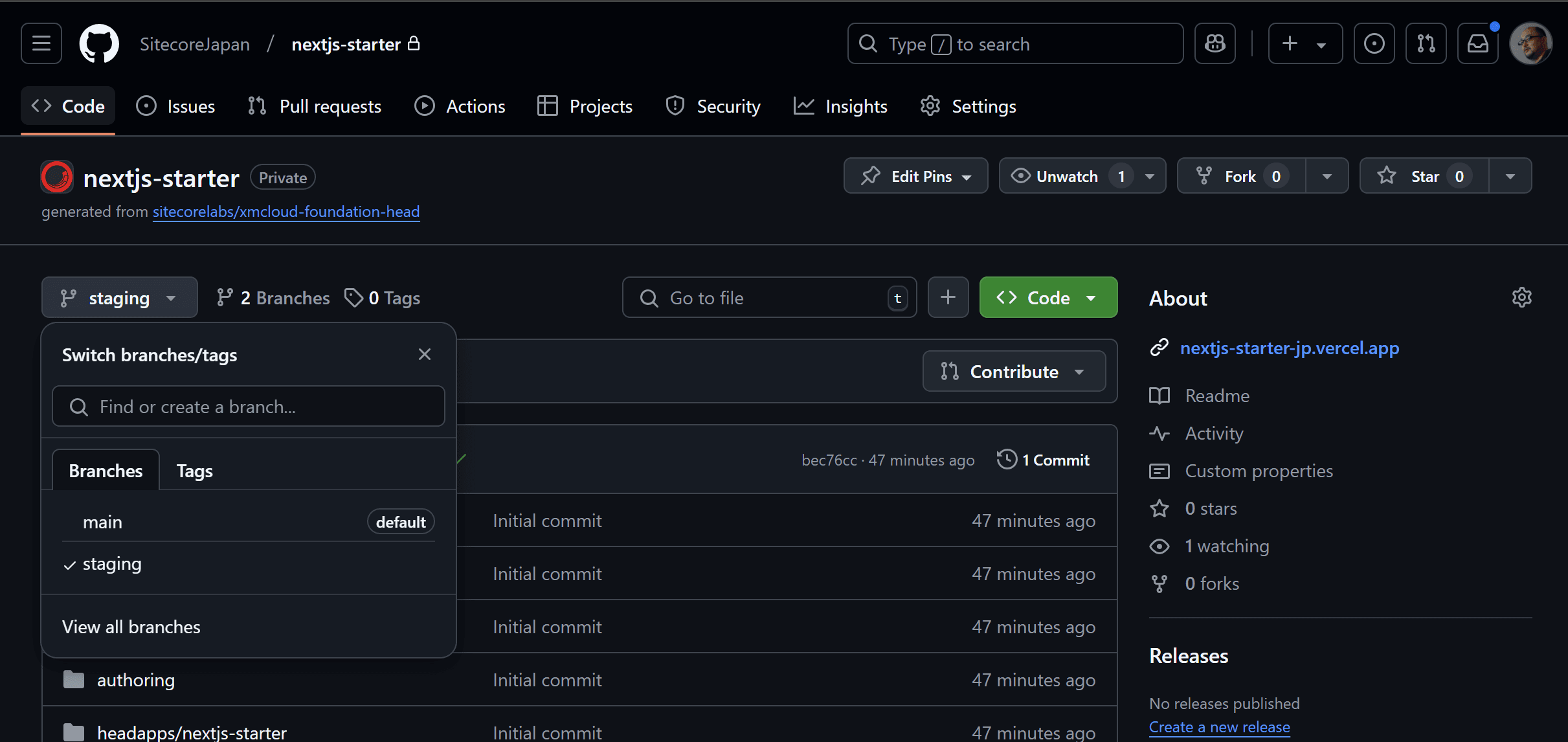Open sitecorelabs/xmcloud-foundation-head template link
Screen dimensions: 1568x742
pyautogui.click(x=286, y=212)
